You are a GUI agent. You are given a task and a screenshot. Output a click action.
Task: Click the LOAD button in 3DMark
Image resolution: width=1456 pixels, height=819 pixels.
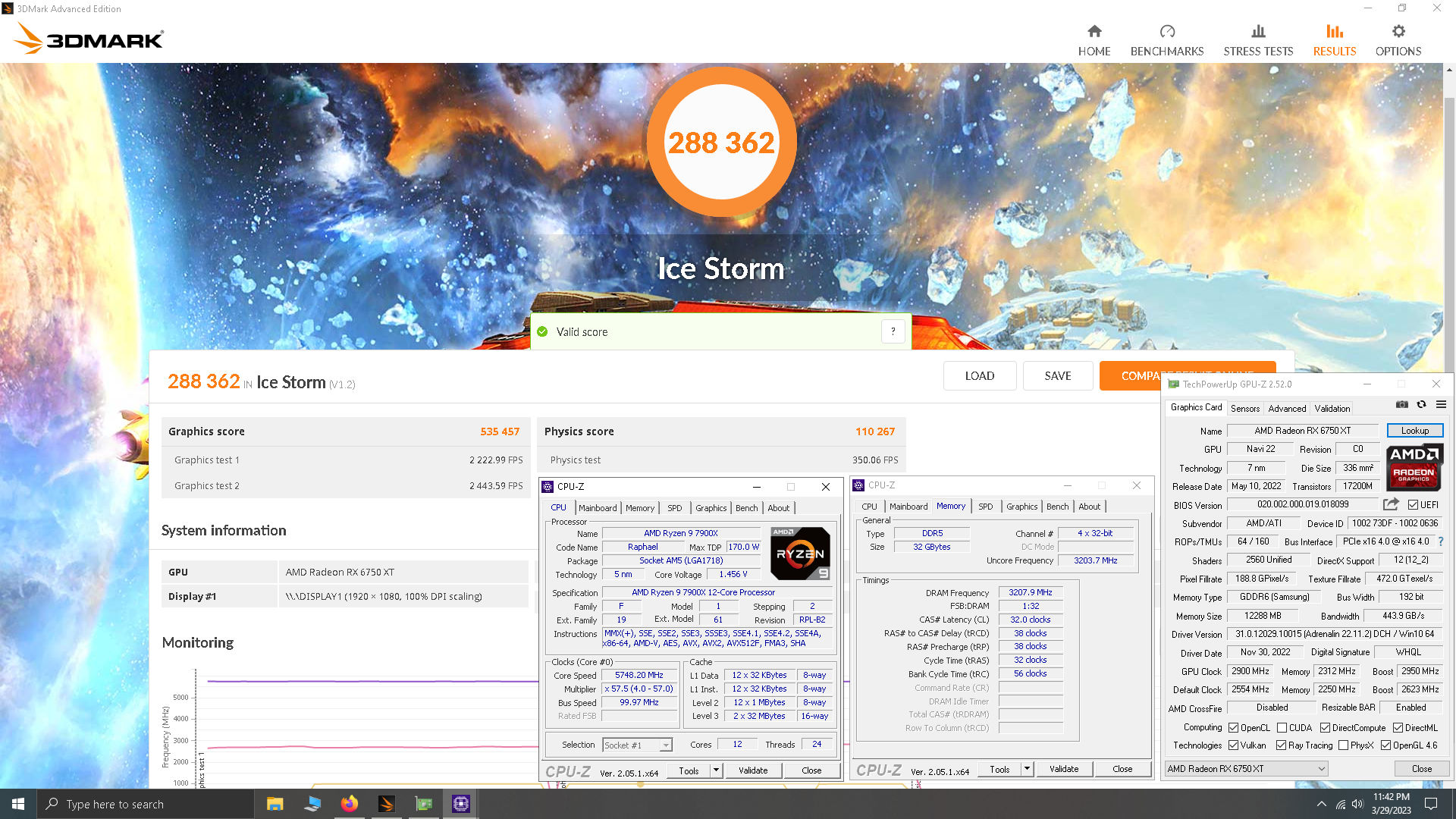(x=980, y=375)
